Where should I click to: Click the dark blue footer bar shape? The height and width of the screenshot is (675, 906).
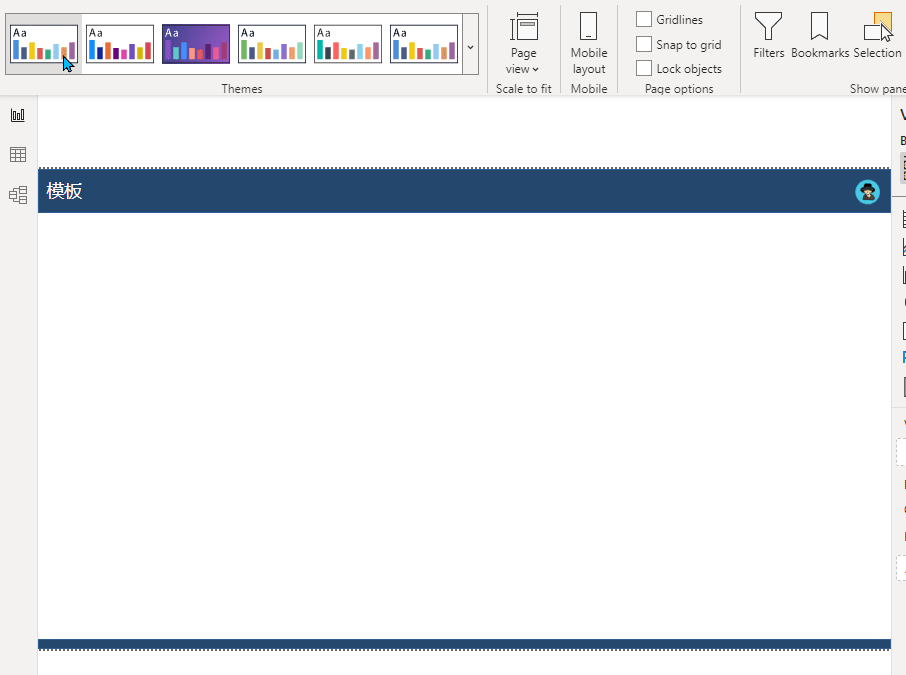465,644
